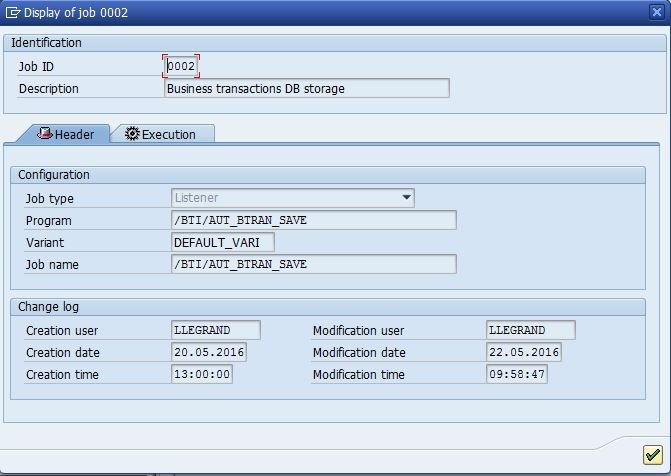
Task: Click the Job ID label
Action: click(x=36, y=67)
